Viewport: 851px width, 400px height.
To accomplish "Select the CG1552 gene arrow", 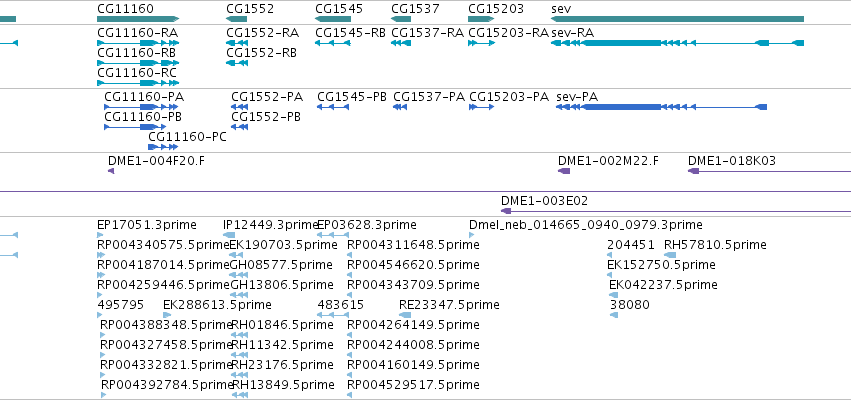I will coord(237,19).
